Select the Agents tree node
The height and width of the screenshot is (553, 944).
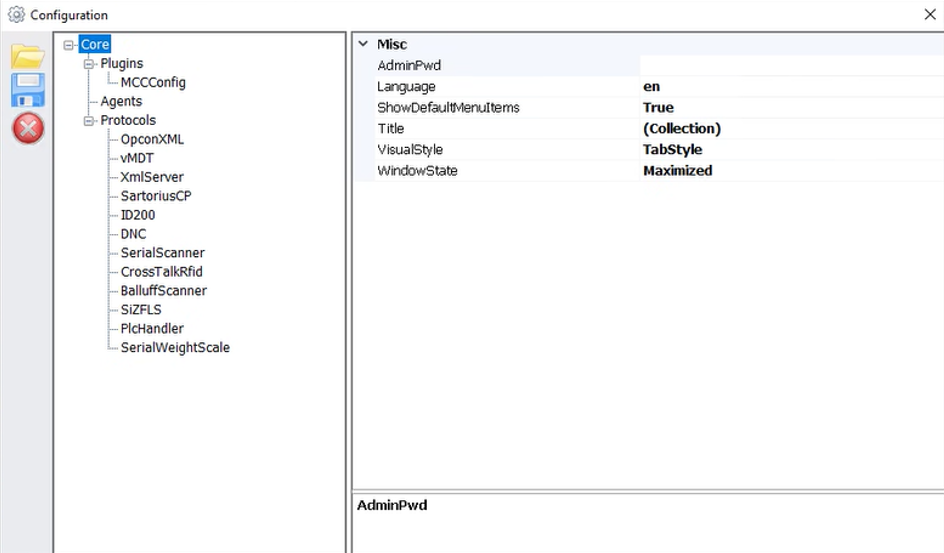121,102
